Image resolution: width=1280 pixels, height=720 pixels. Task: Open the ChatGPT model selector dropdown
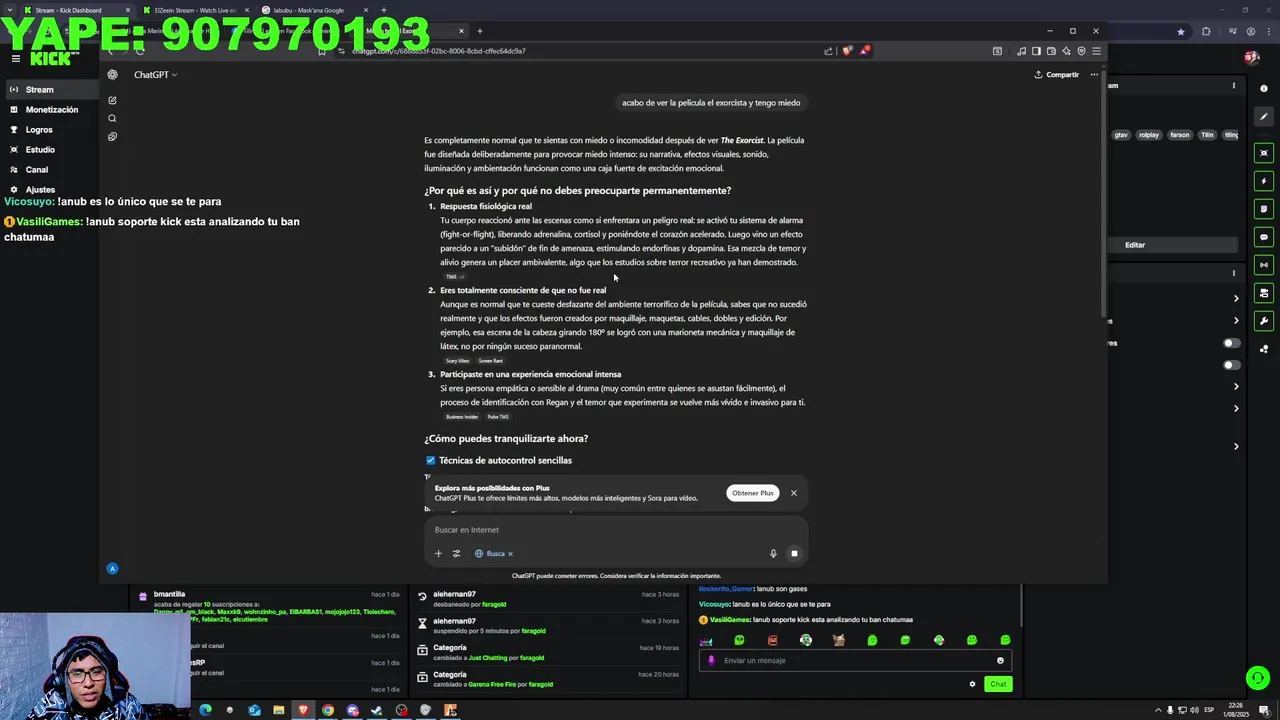pos(155,74)
